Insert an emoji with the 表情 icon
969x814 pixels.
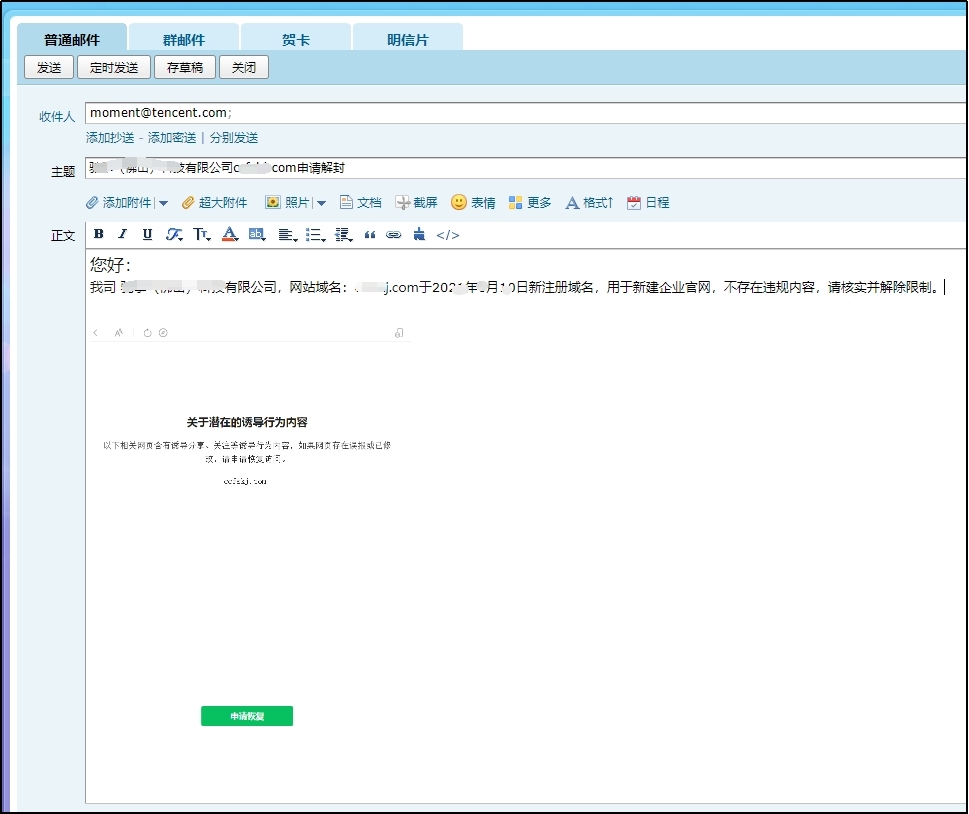(472, 202)
